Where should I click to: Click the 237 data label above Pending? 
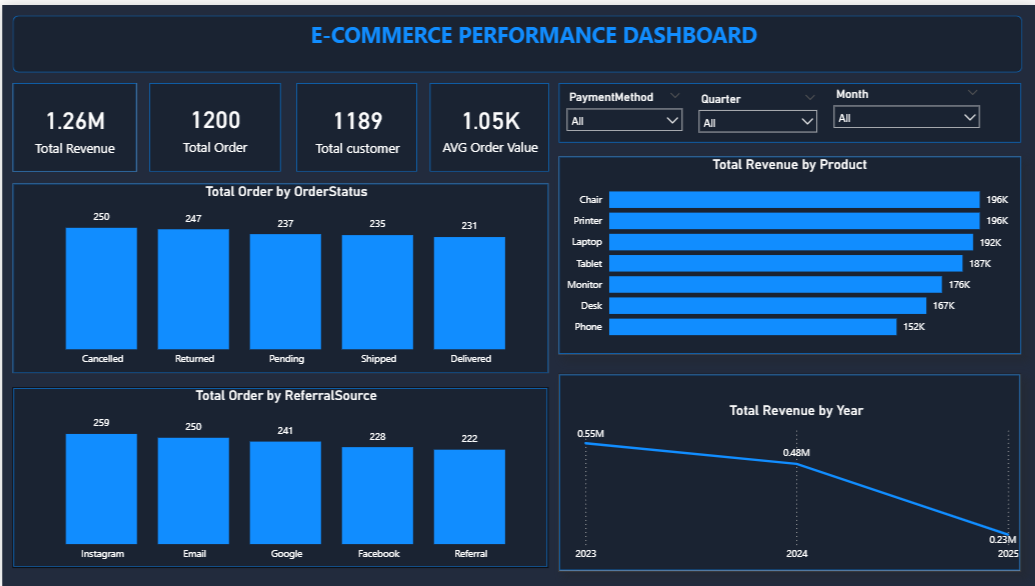coord(285,224)
